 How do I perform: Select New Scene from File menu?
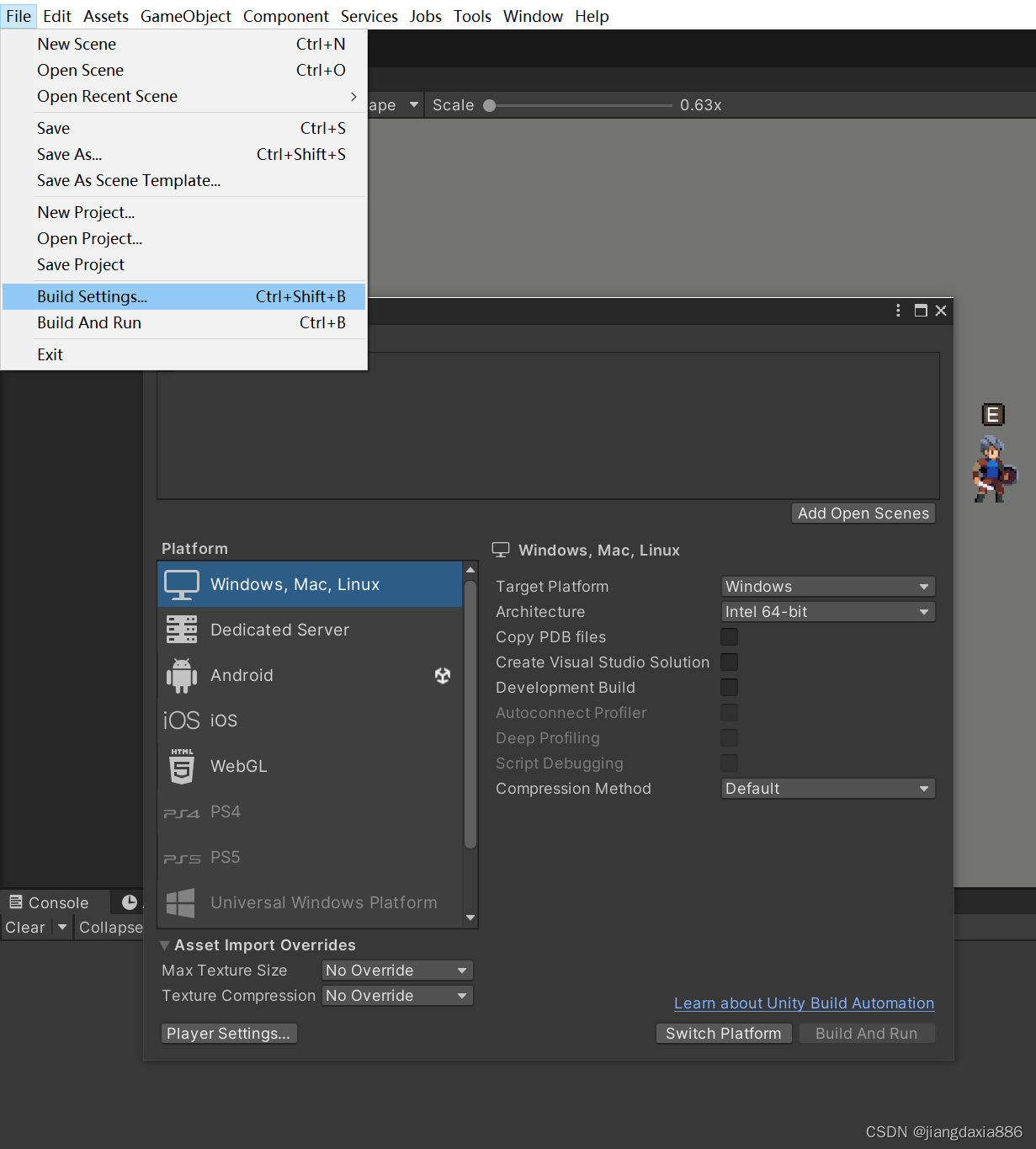(x=184, y=44)
